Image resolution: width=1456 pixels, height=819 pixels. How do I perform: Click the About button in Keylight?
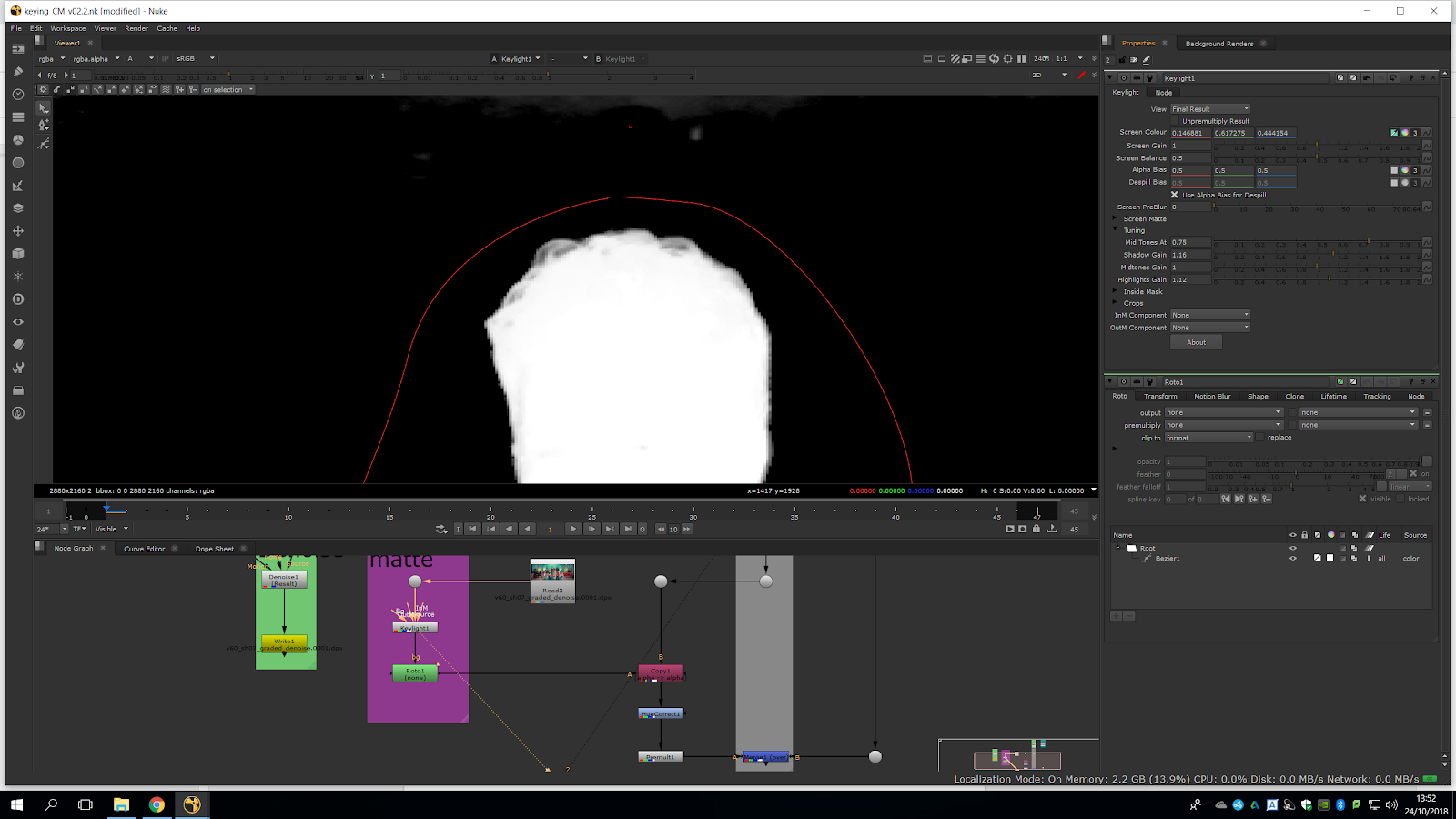[x=1196, y=342]
